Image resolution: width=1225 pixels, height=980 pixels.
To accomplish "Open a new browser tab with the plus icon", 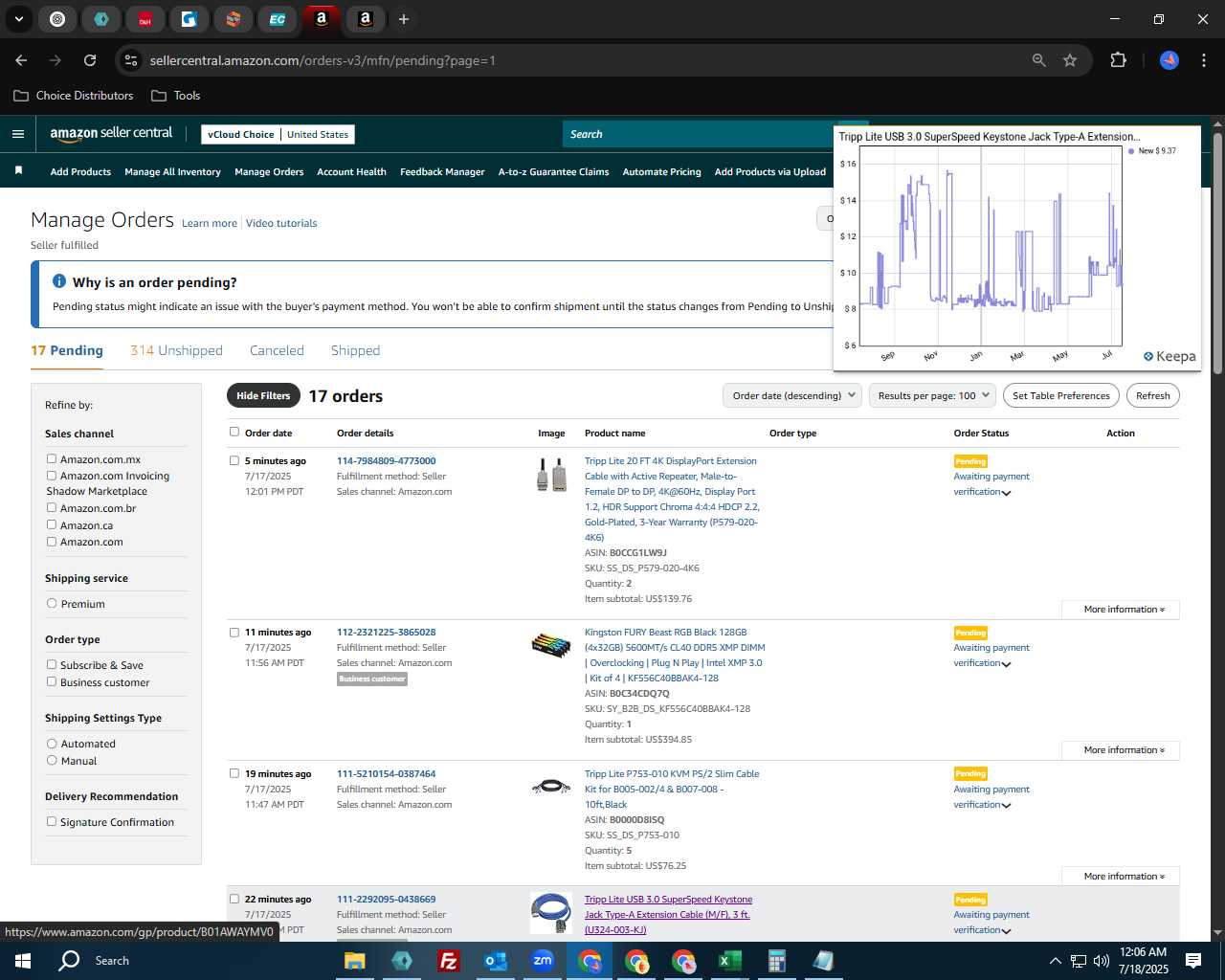I will point(404,19).
